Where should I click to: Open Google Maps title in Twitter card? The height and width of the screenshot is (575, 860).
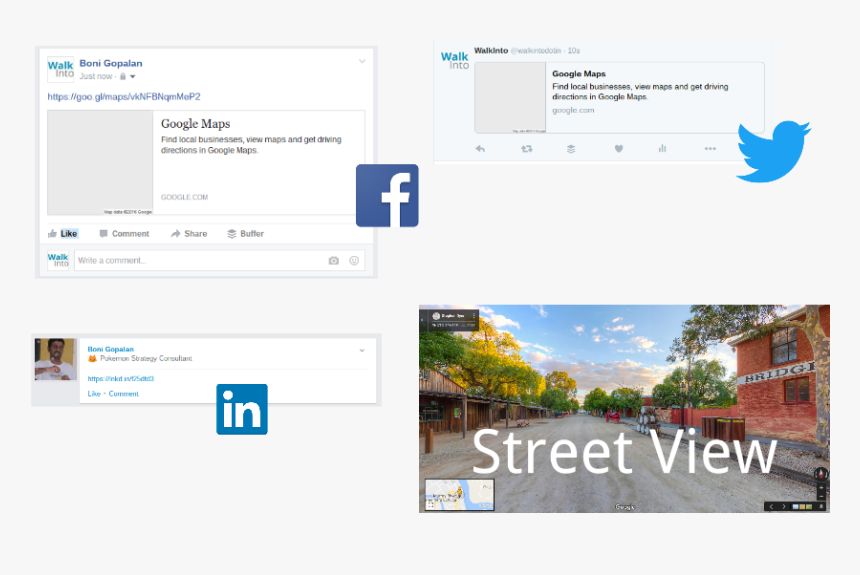pos(579,74)
